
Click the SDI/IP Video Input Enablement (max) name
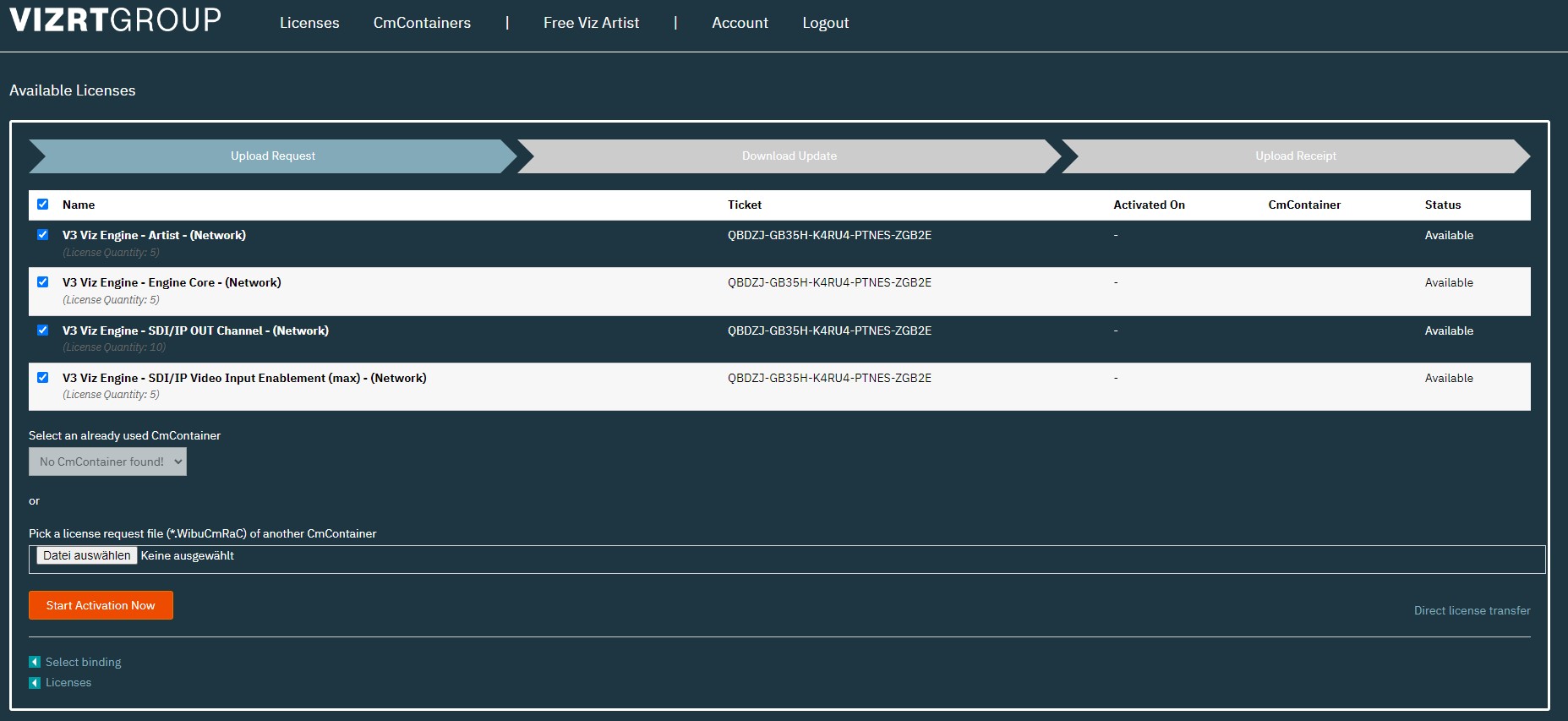(x=244, y=378)
